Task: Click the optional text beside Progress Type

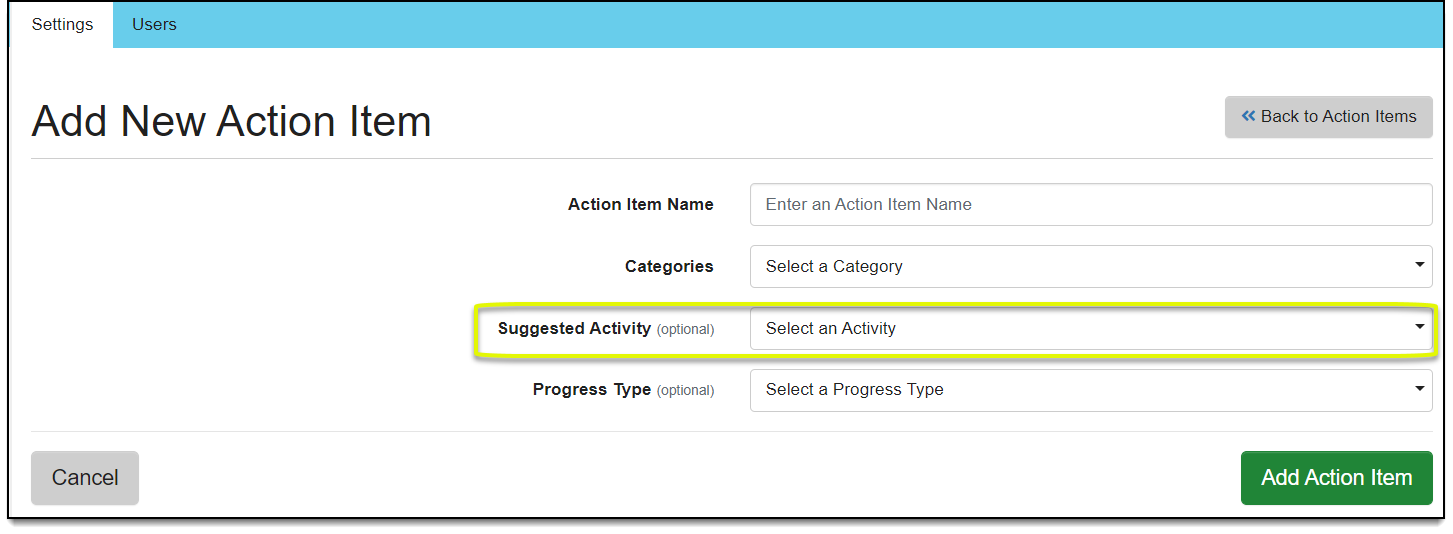Action: click(x=685, y=391)
